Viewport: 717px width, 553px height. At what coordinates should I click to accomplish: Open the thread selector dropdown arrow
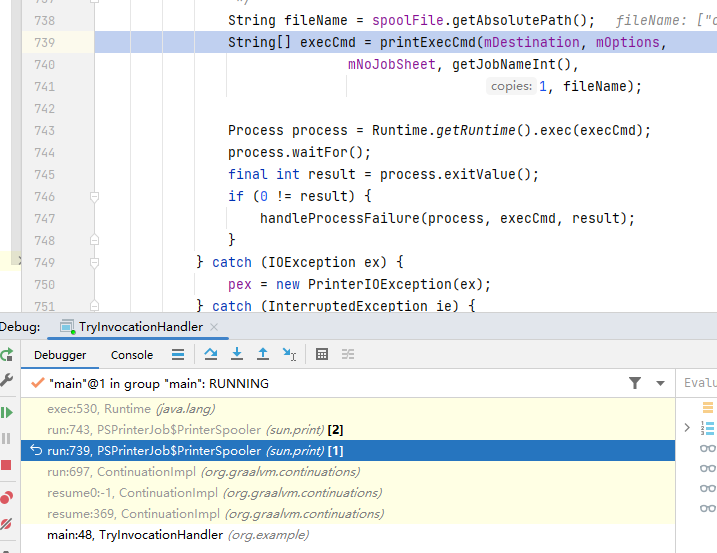(660, 383)
